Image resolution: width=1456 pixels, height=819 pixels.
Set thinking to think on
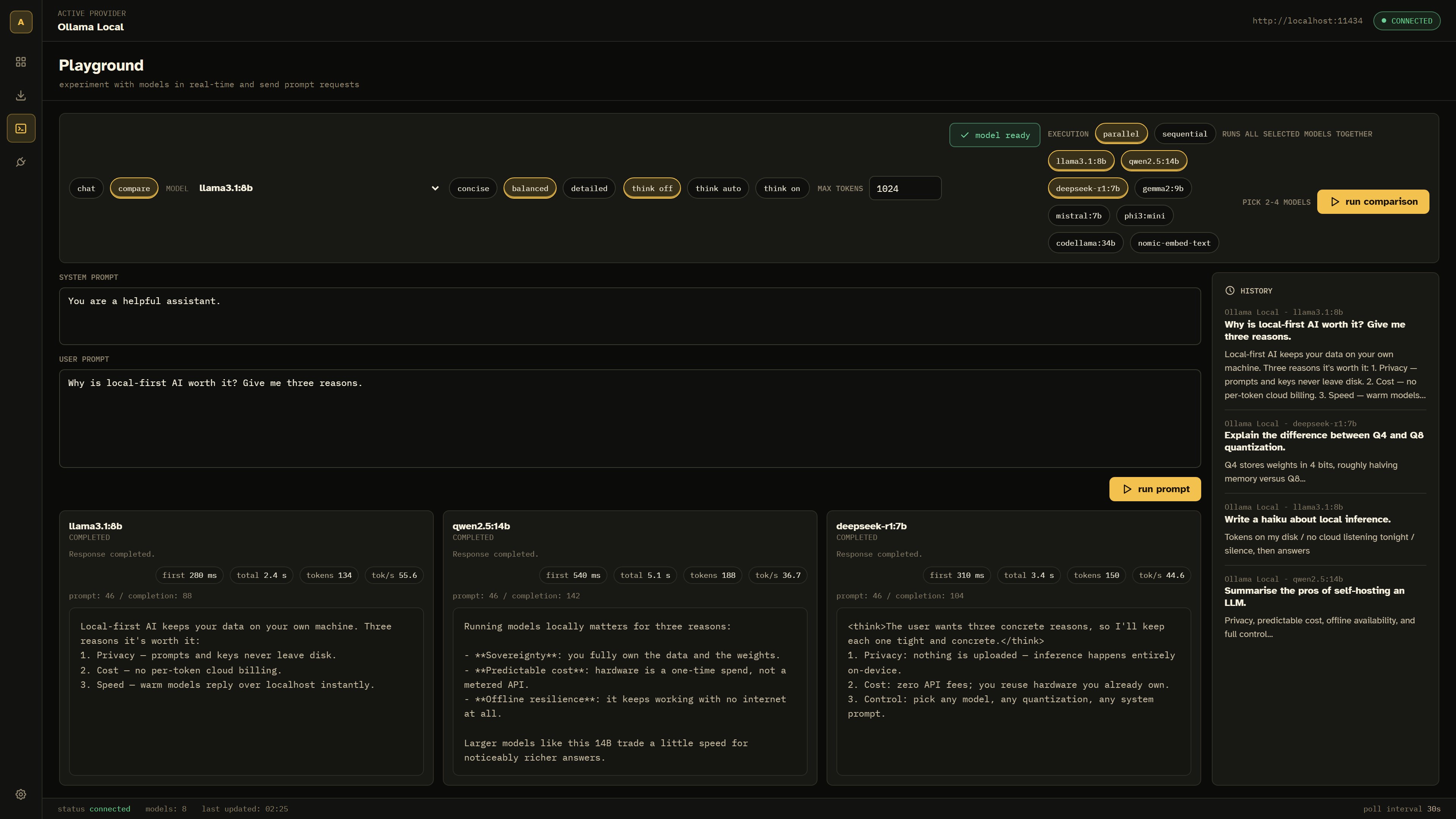782,188
